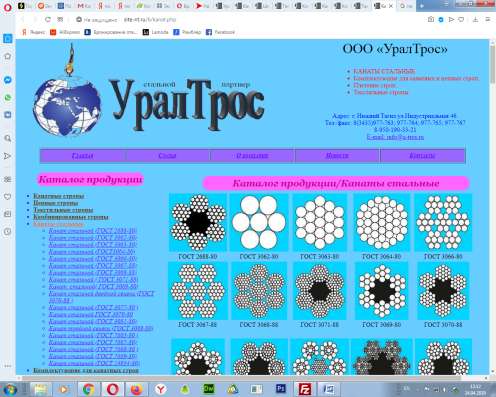The height and width of the screenshot is (397, 496).
Task: Open Комплектующие для канатных строп link
Action: (86, 370)
